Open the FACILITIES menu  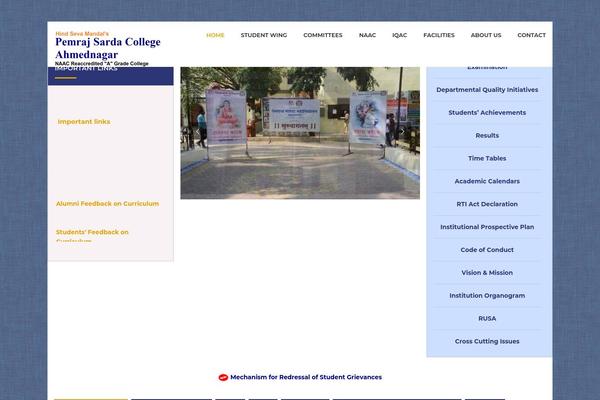tap(439, 35)
